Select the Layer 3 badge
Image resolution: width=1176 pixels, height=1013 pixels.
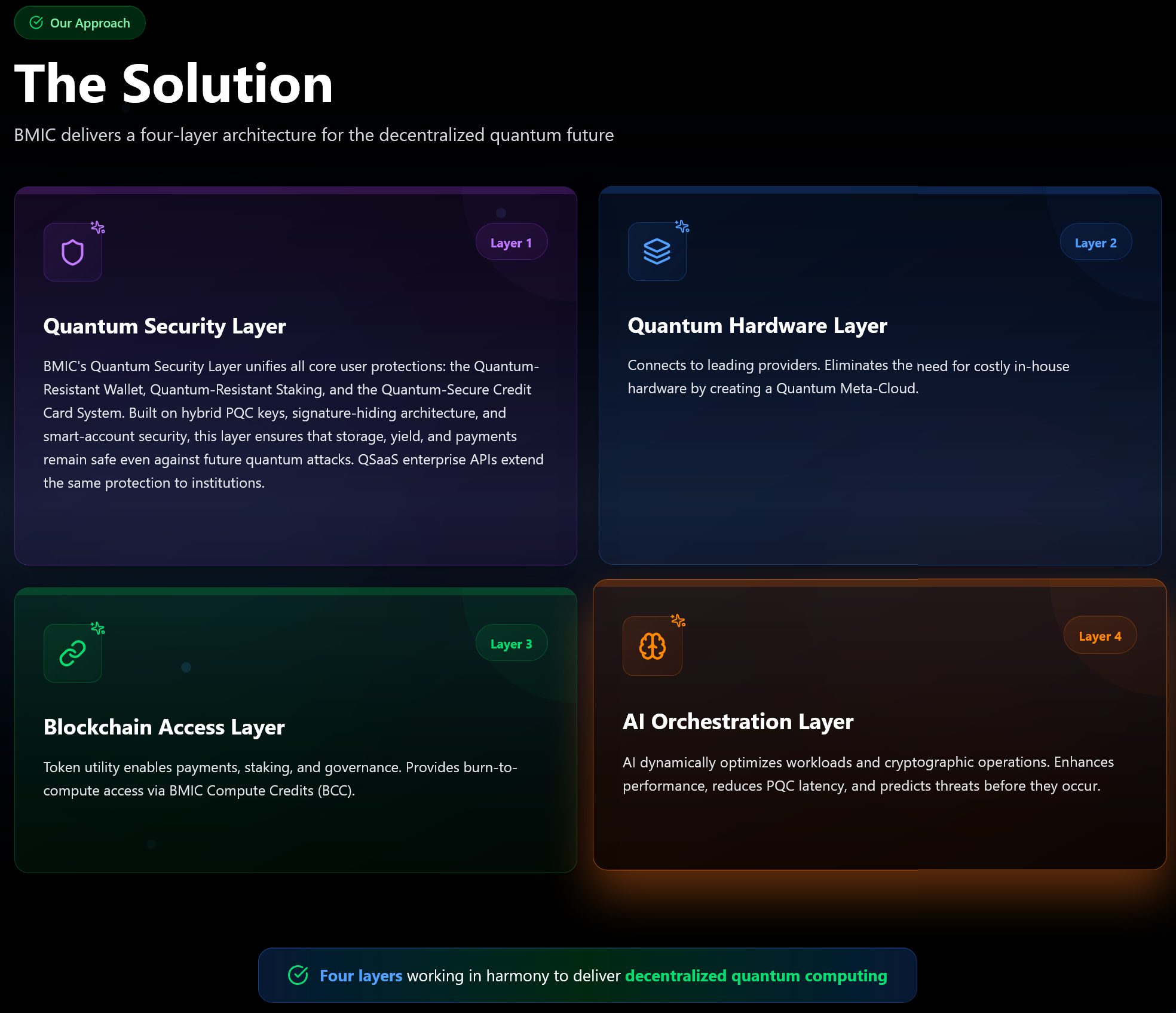coord(511,644)
